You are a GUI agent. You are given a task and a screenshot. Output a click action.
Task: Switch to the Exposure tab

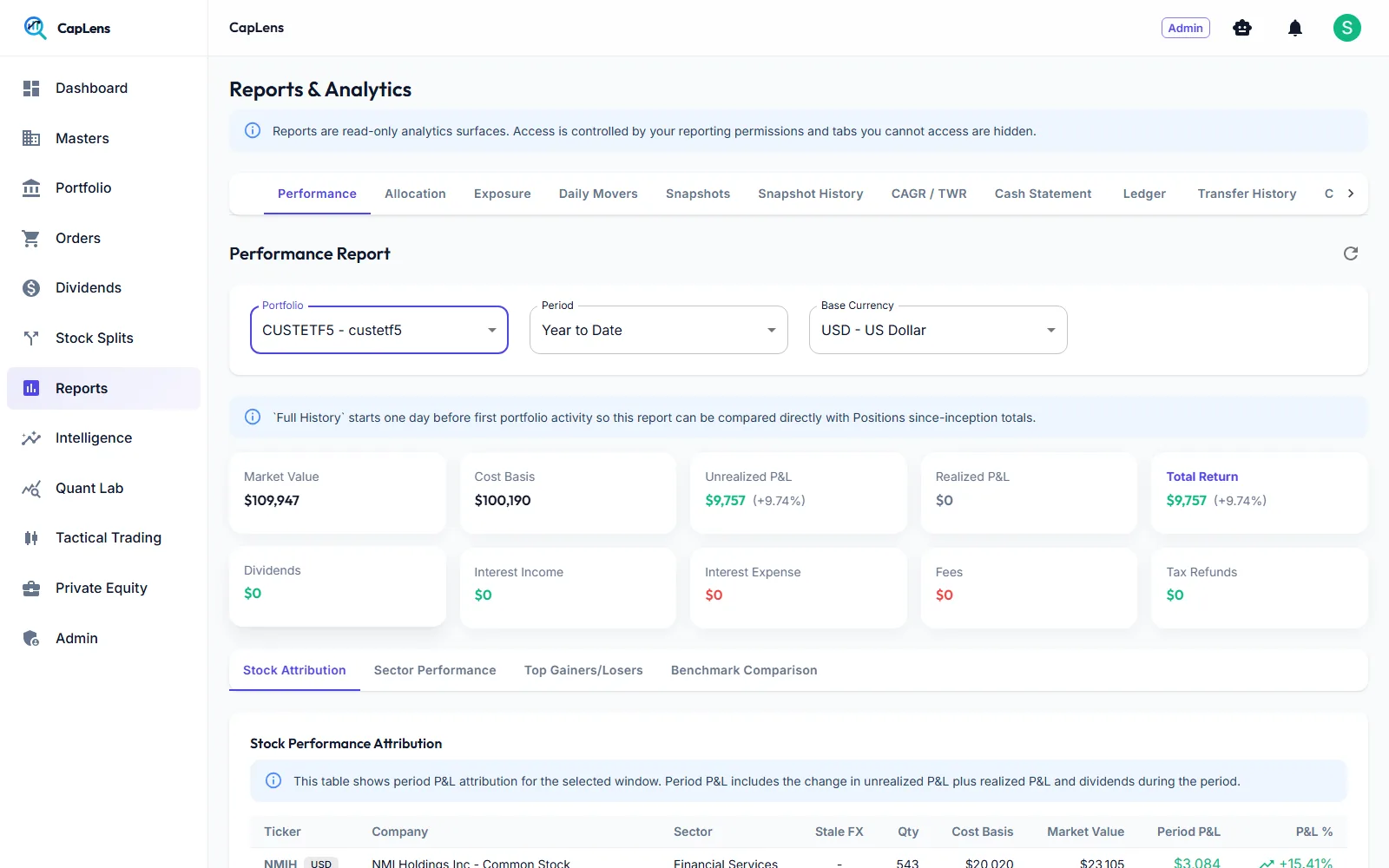click(x=503, y=194)
